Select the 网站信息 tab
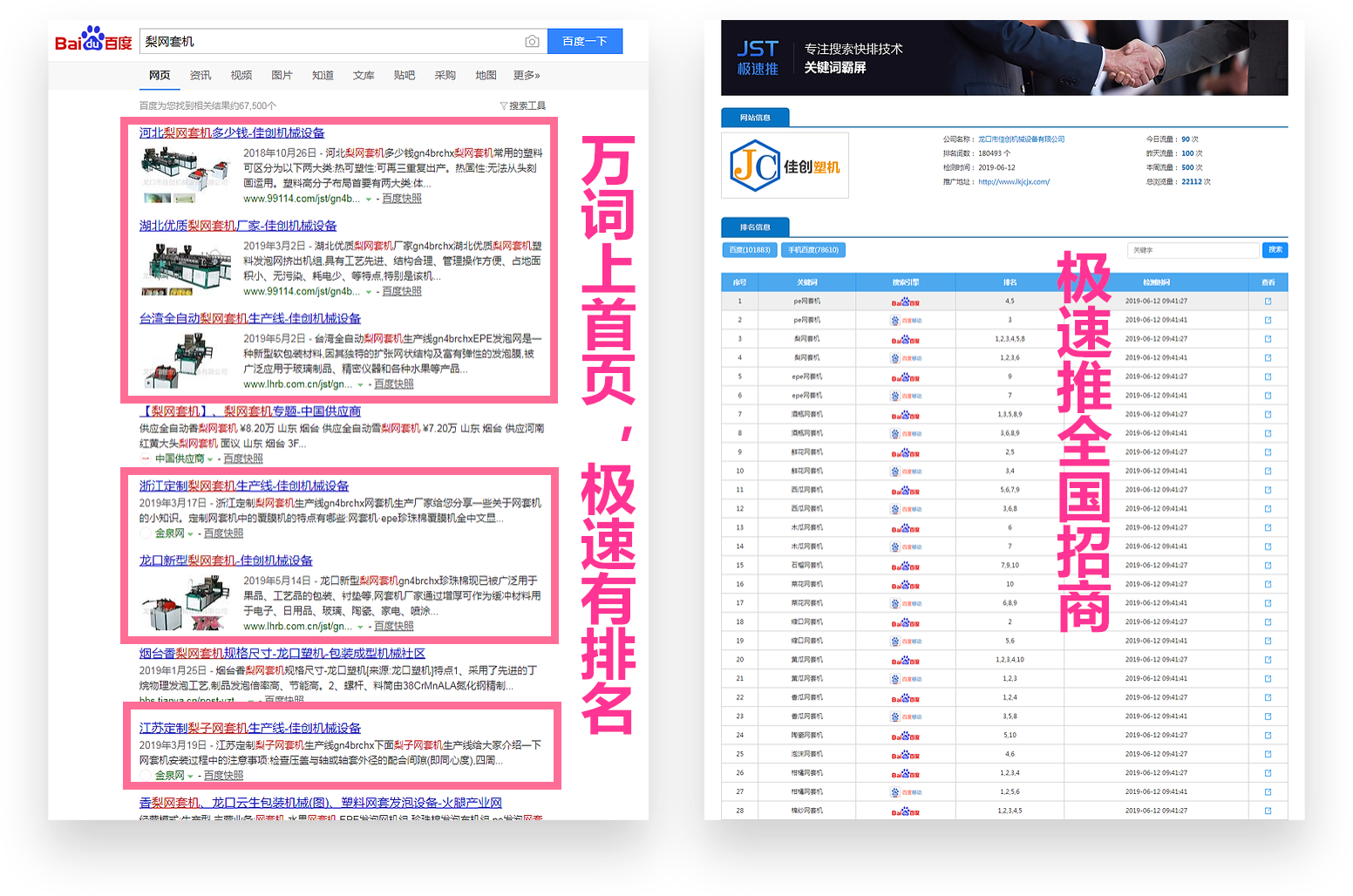Image resolution: width=1353 pixels, height=896 pixels. point(755,118)
